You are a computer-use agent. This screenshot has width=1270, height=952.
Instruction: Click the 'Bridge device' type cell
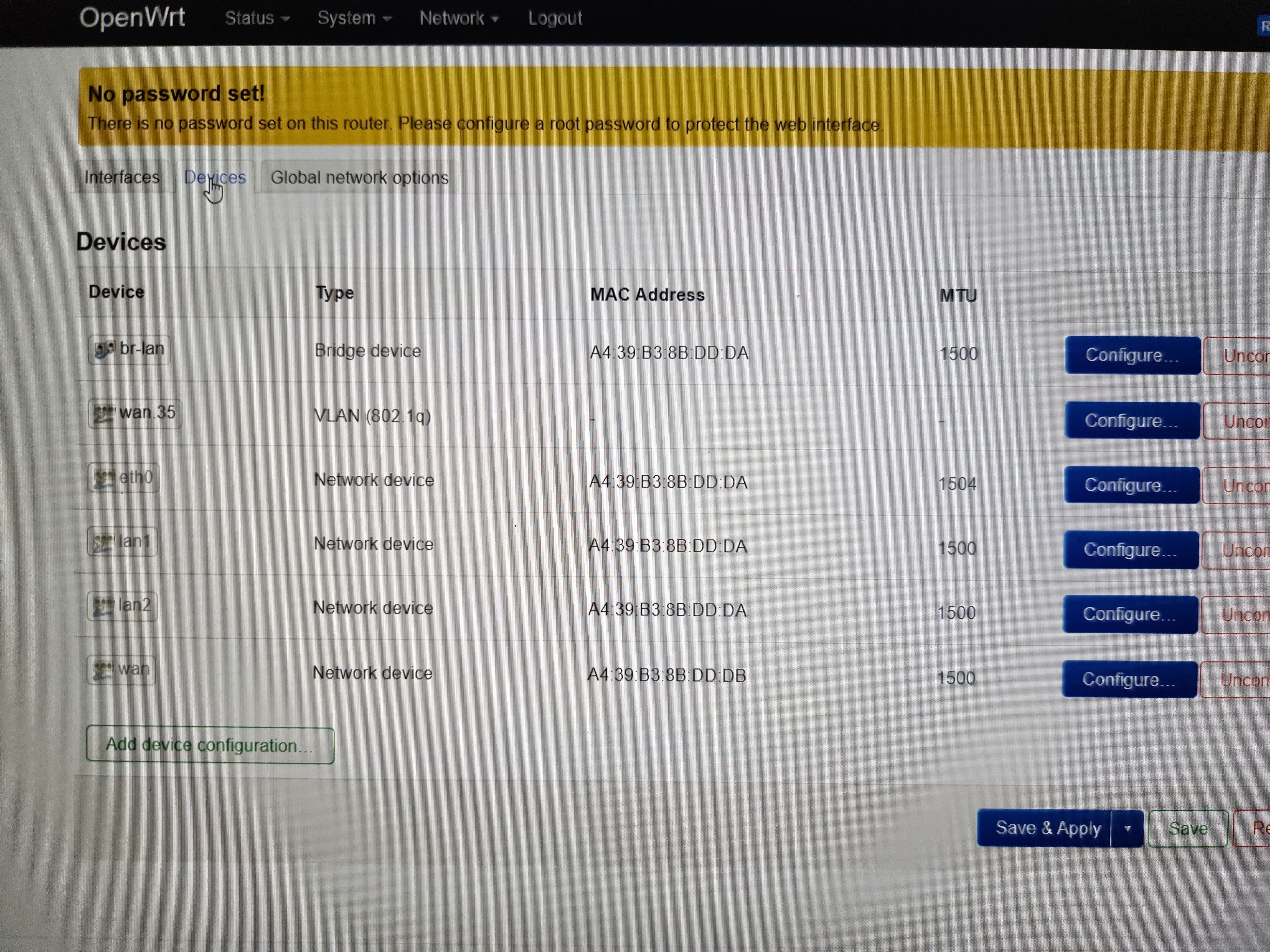pyautogui.click(x=367, y=351)
